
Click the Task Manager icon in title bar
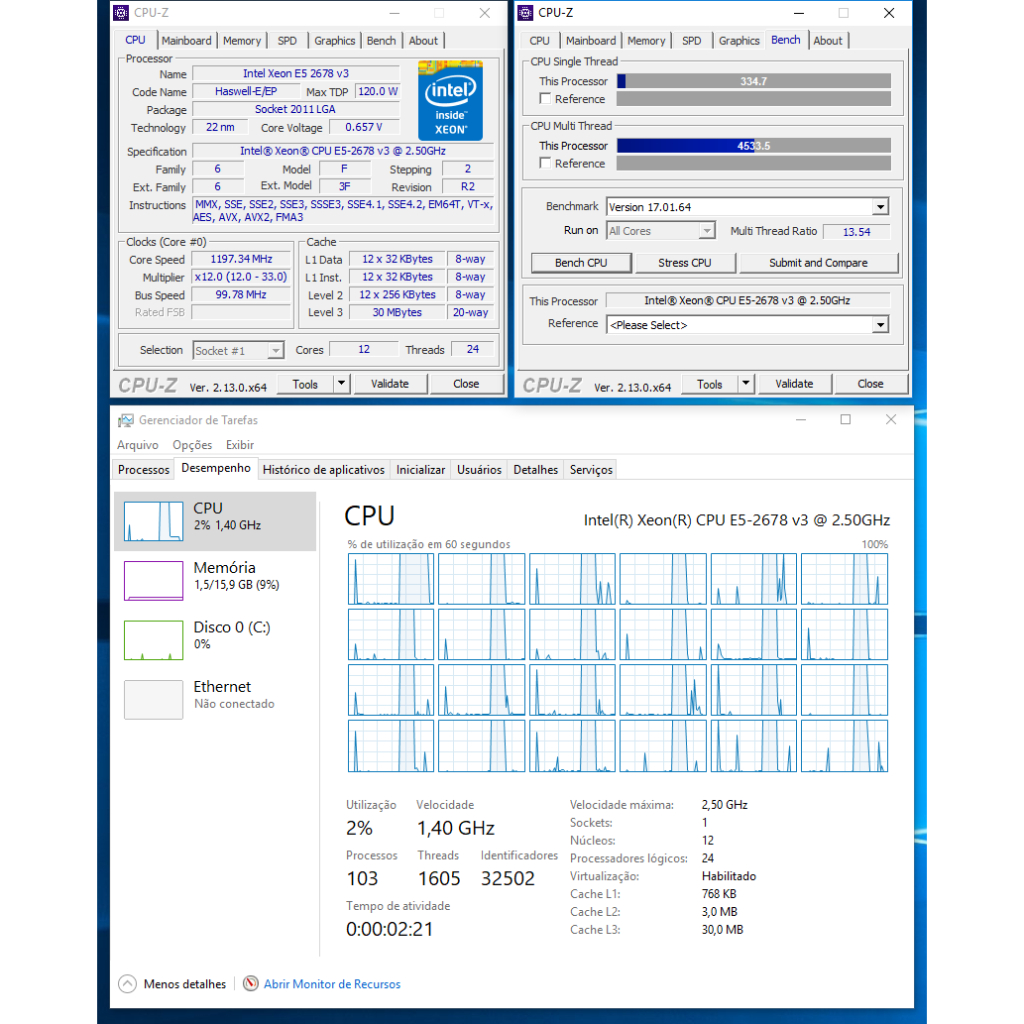point(125,420)
